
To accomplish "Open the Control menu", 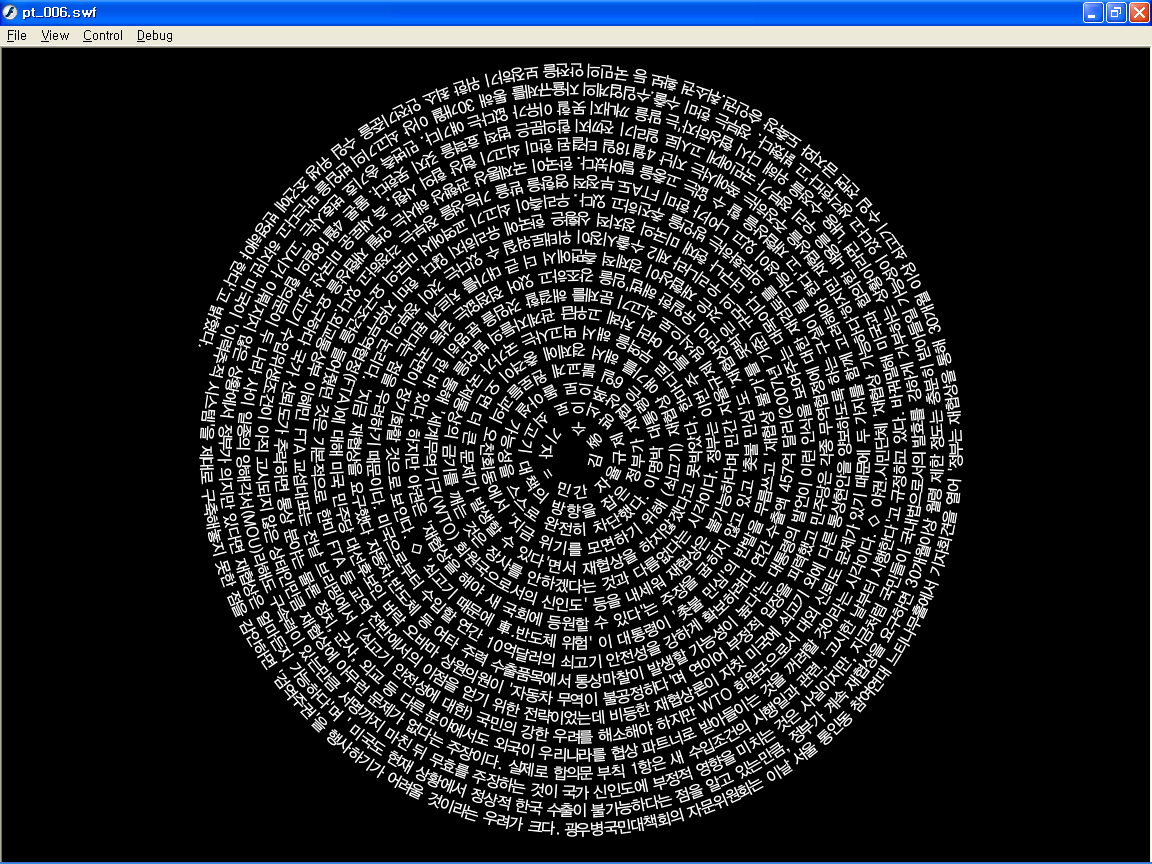I will pyautogui.click(x=101, y=35).
